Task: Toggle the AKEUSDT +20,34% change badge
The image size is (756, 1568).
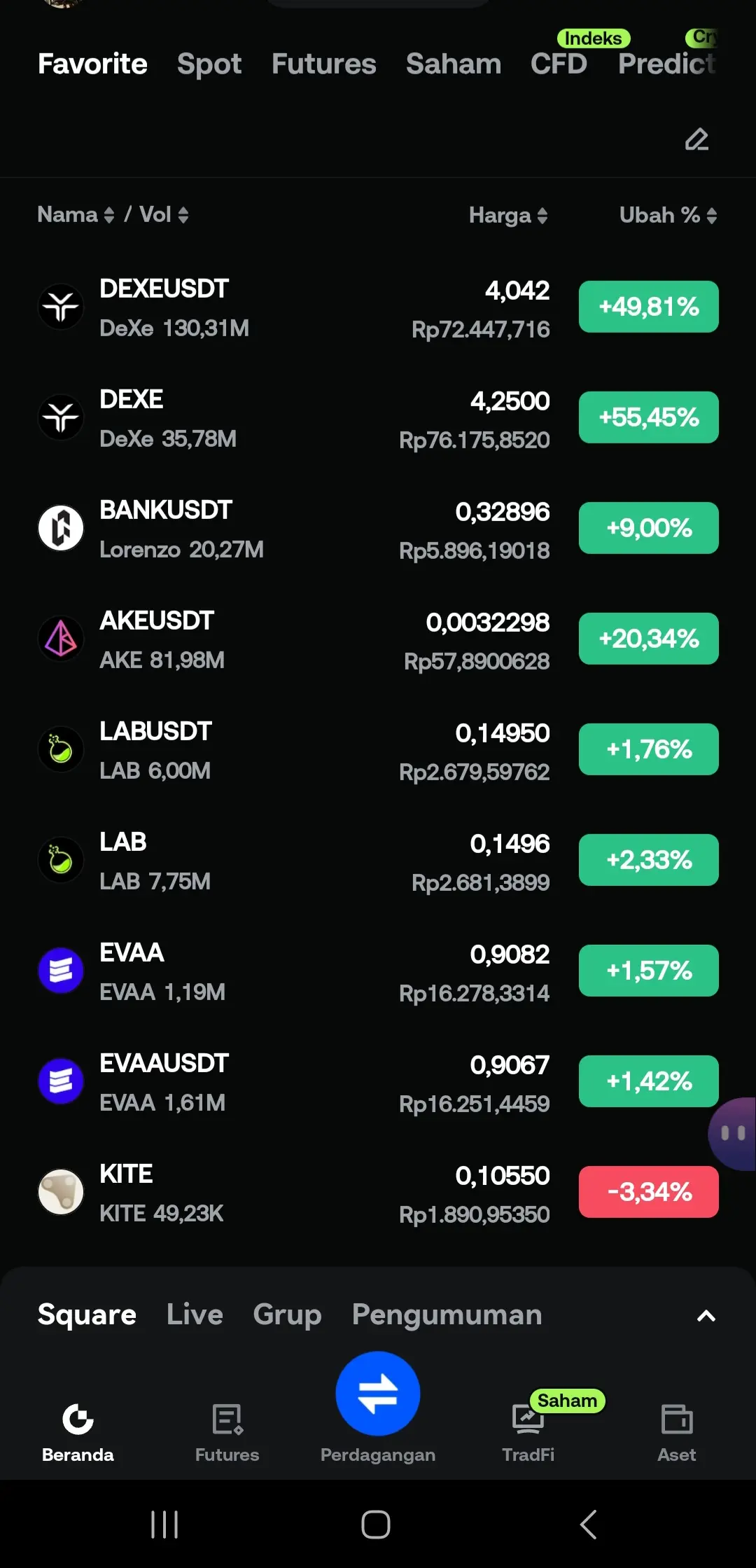Action: (648, 639)
